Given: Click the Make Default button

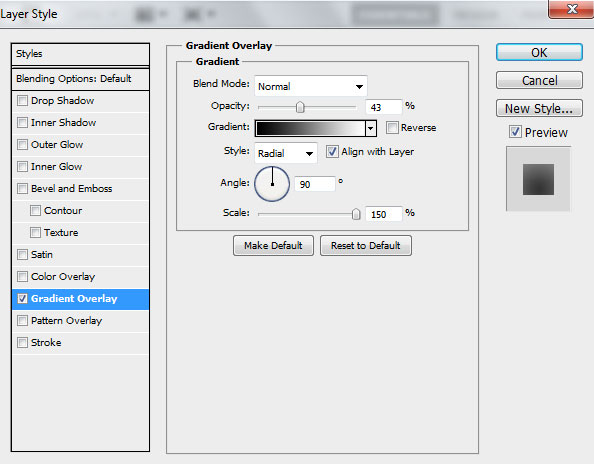Looking at the screenshot, I should point(273,245).
